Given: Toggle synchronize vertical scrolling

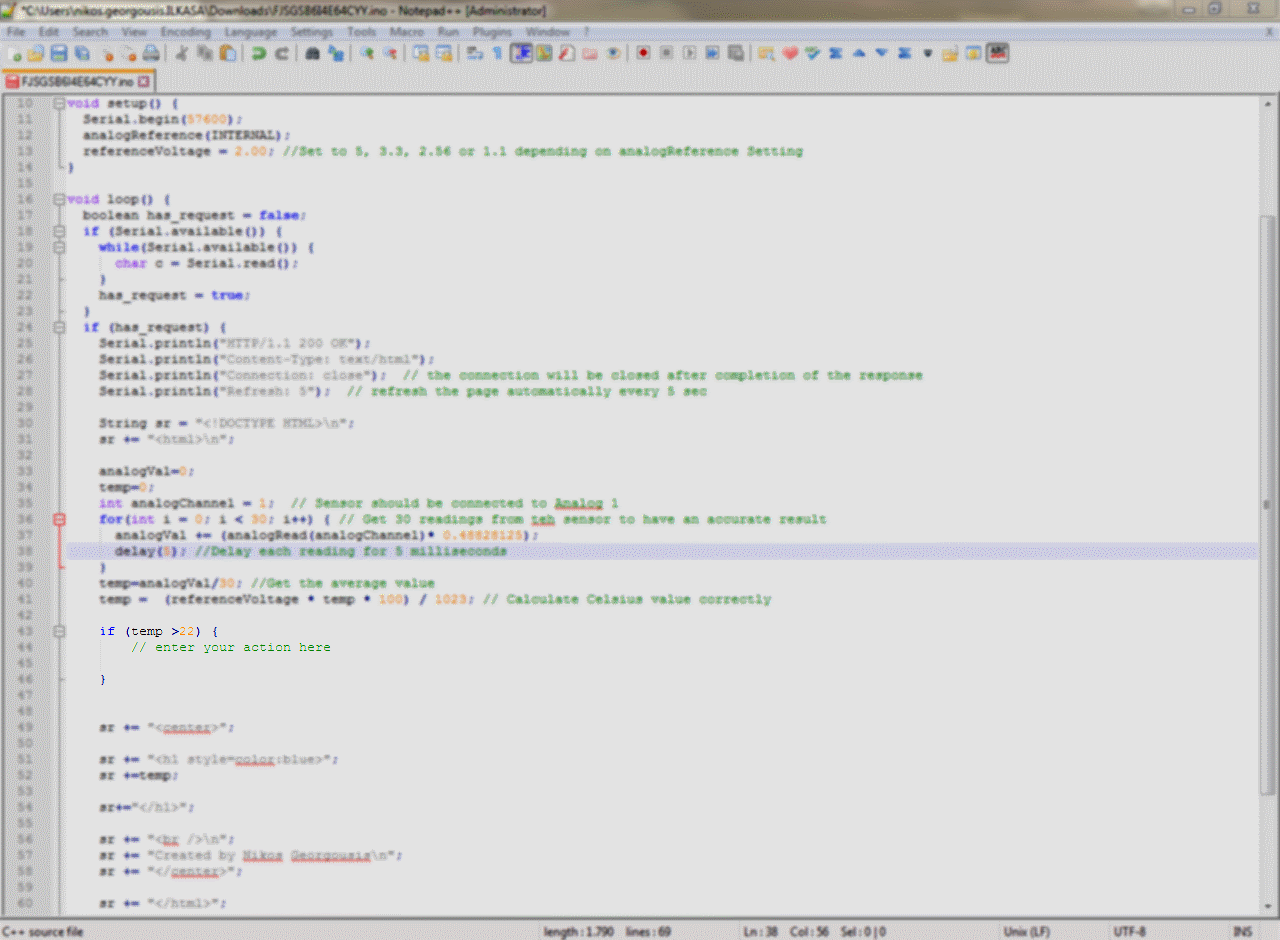Looking at the screenshot, I should pos(420,53).
